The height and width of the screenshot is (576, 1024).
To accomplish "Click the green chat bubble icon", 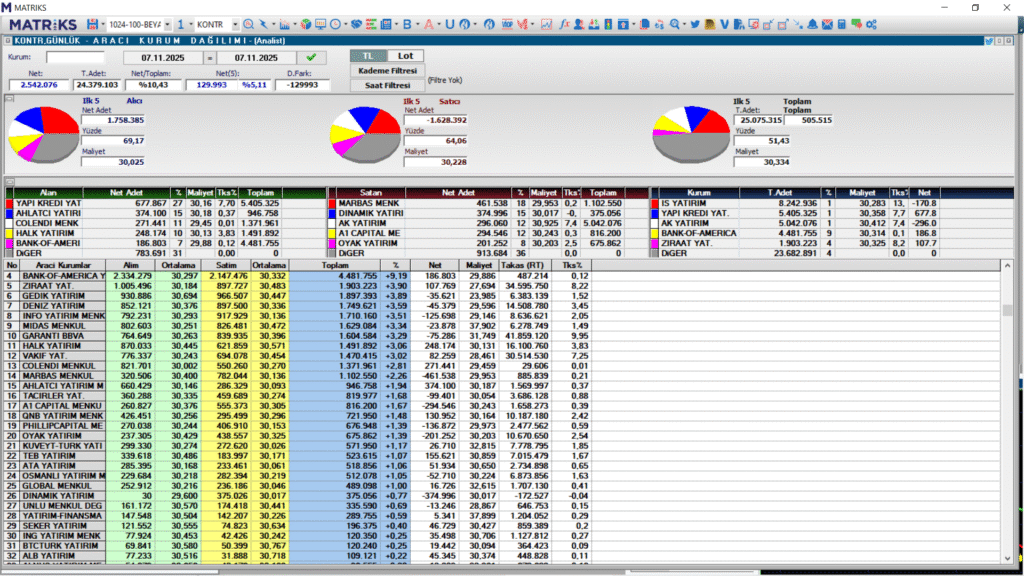I will point(856,24).
